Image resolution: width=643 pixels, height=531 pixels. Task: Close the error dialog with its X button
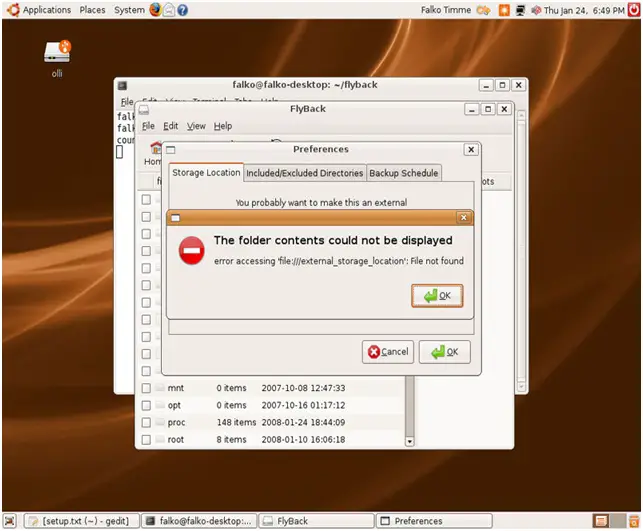463,217
